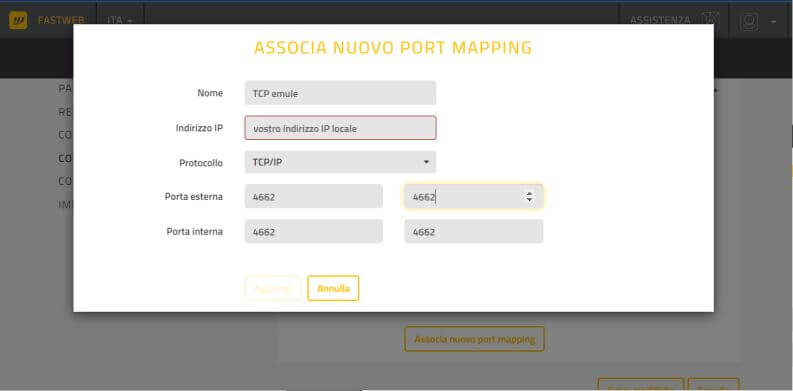
Task: Click the Annulla button in dialog
Action: pyautogui.click(x=333, y=288)
